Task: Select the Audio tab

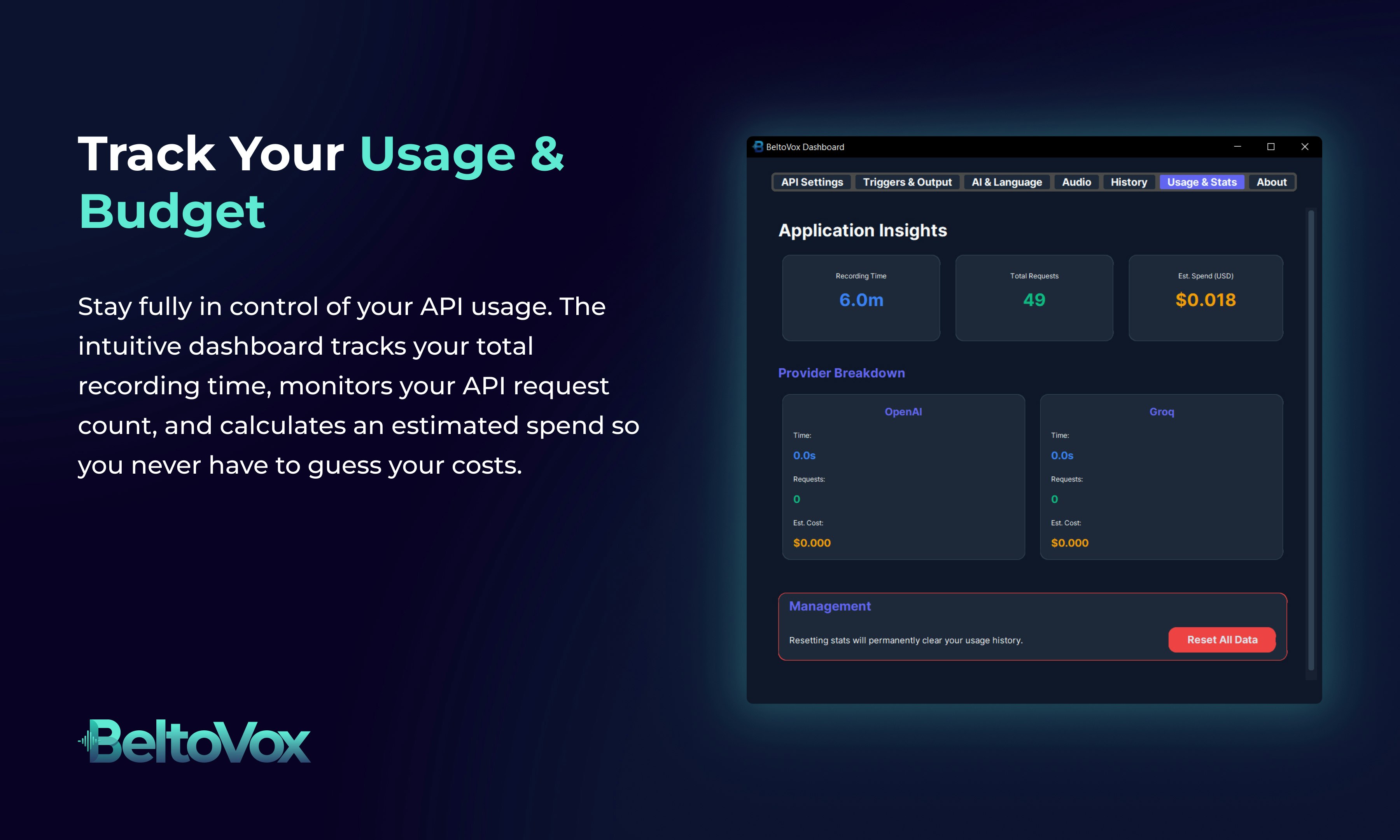Action: pos(1076,182)
